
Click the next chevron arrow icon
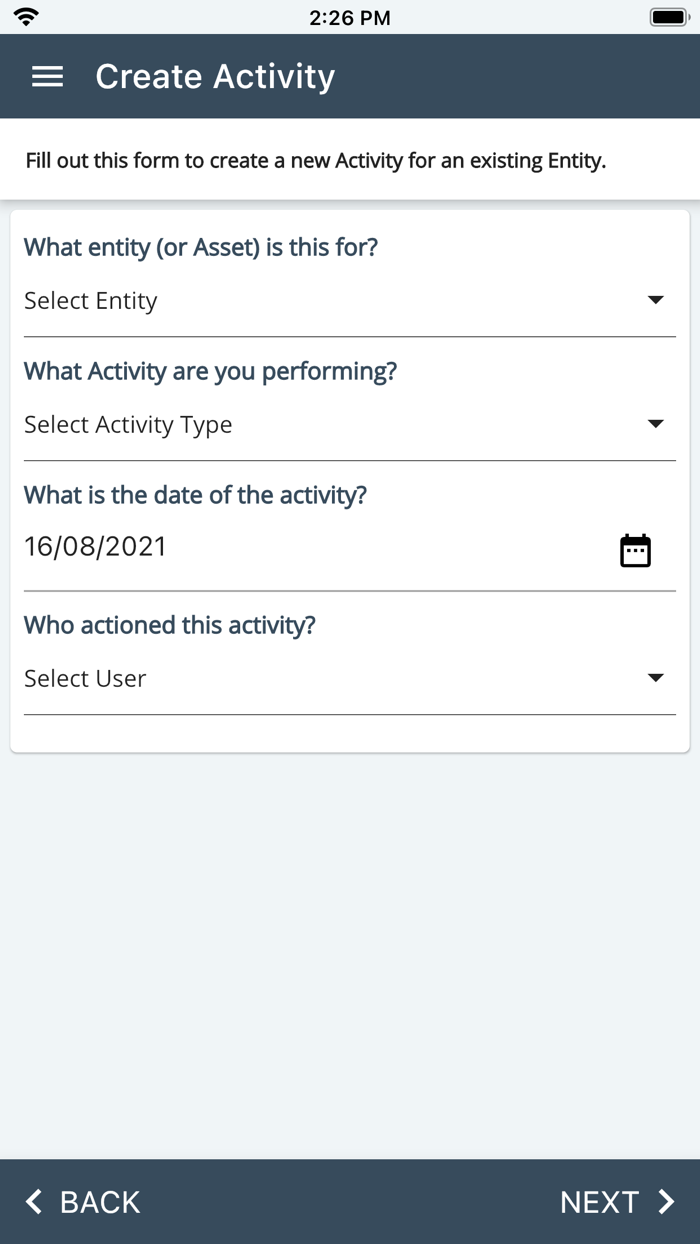[668, 1201]
